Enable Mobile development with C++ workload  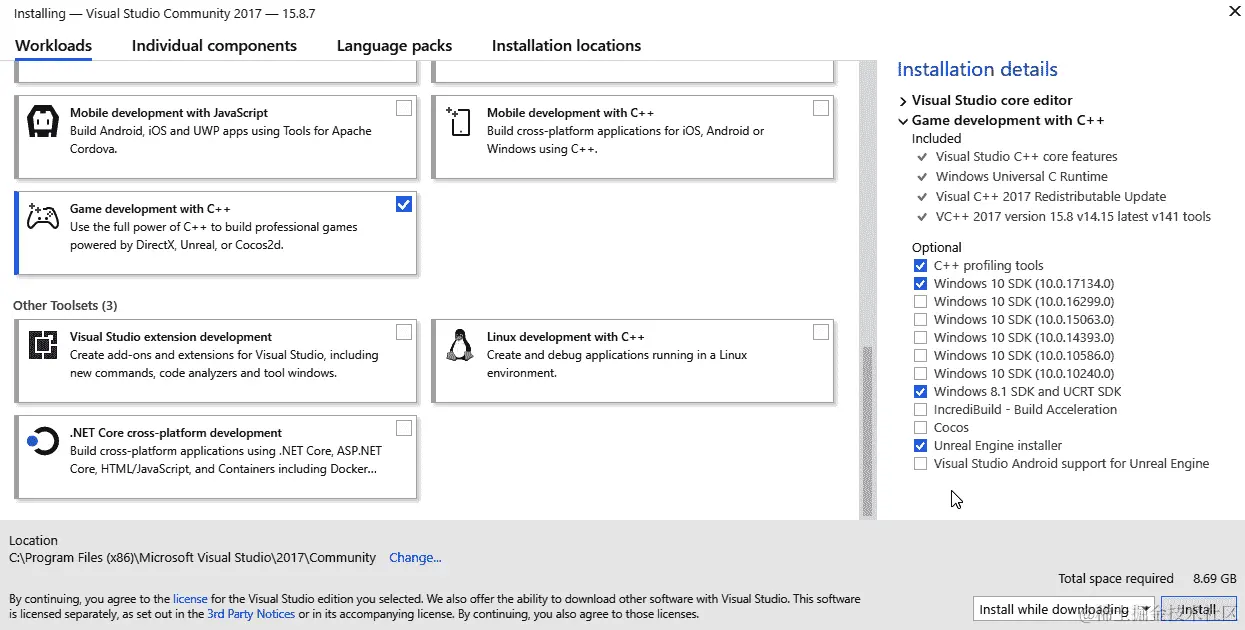click(x=821, y=108)
